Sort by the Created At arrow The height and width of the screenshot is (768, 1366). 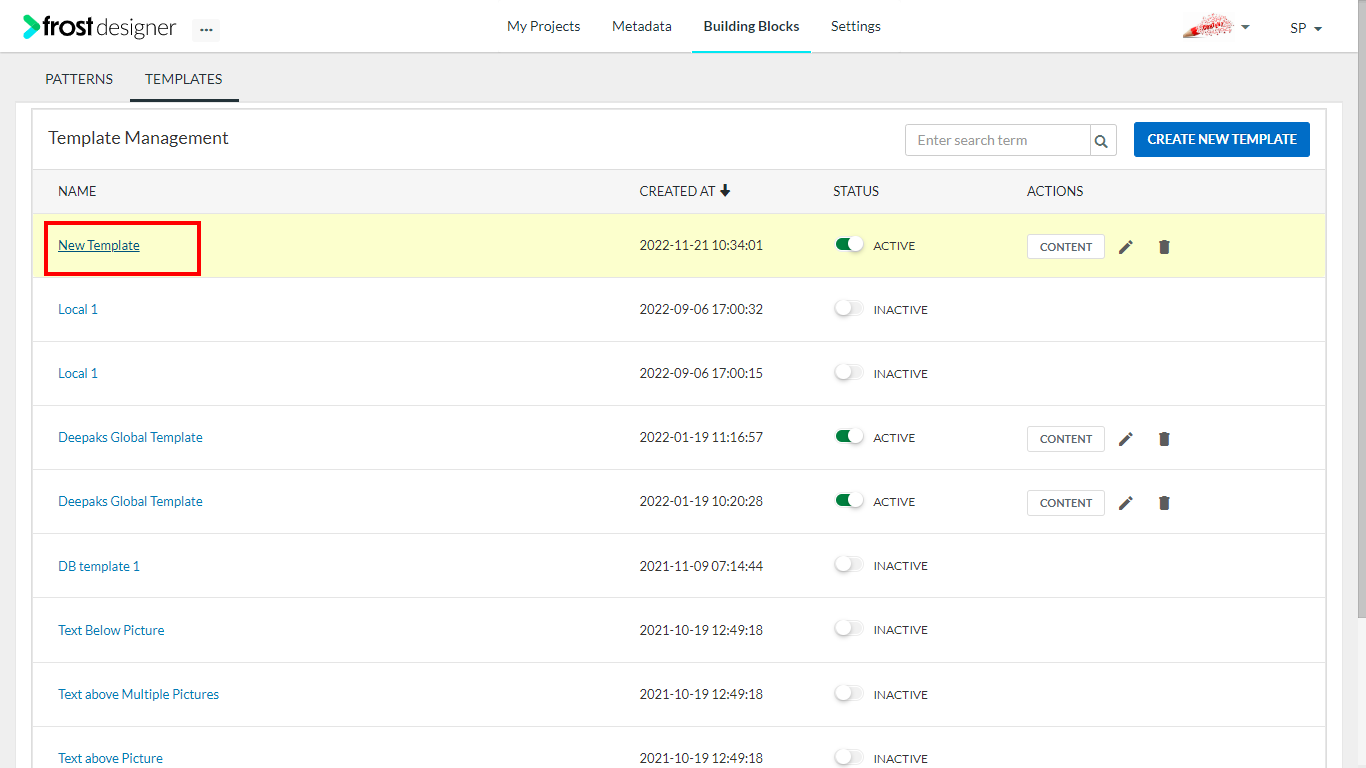pos(725,190)
